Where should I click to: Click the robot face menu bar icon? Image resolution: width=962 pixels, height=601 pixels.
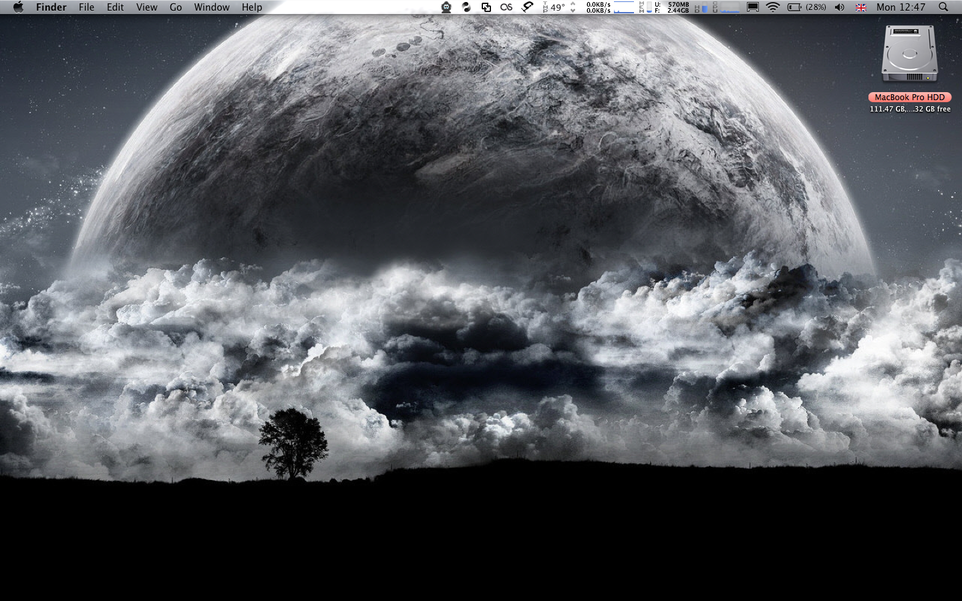click(x=447, y=7)
